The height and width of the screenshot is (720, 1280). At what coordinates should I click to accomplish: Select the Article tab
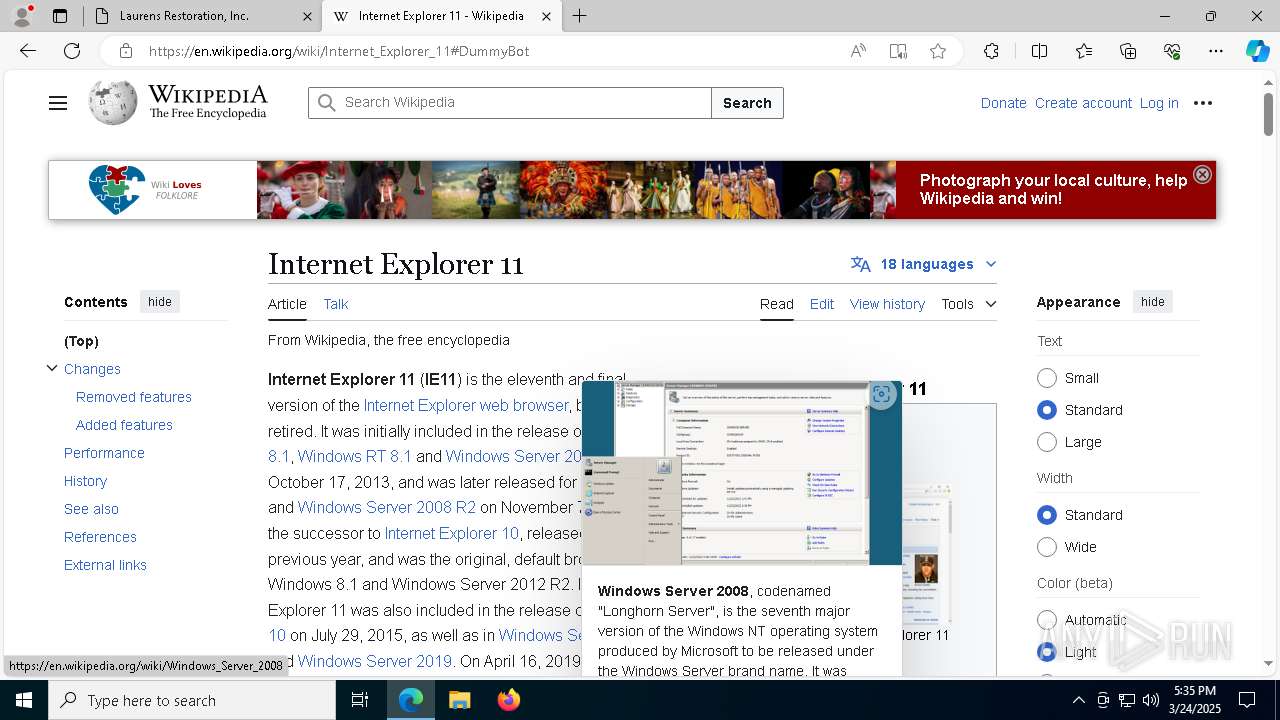point(287,304)
